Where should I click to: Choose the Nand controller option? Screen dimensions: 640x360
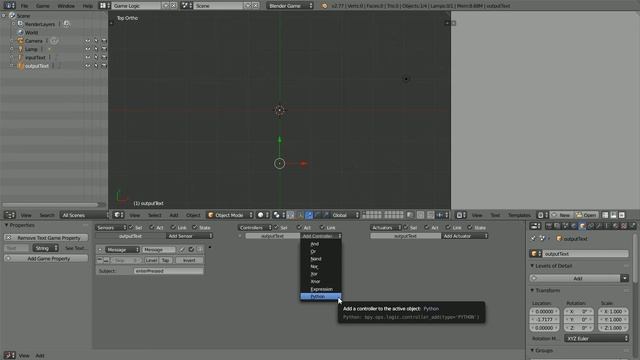(x=320, y=259)
